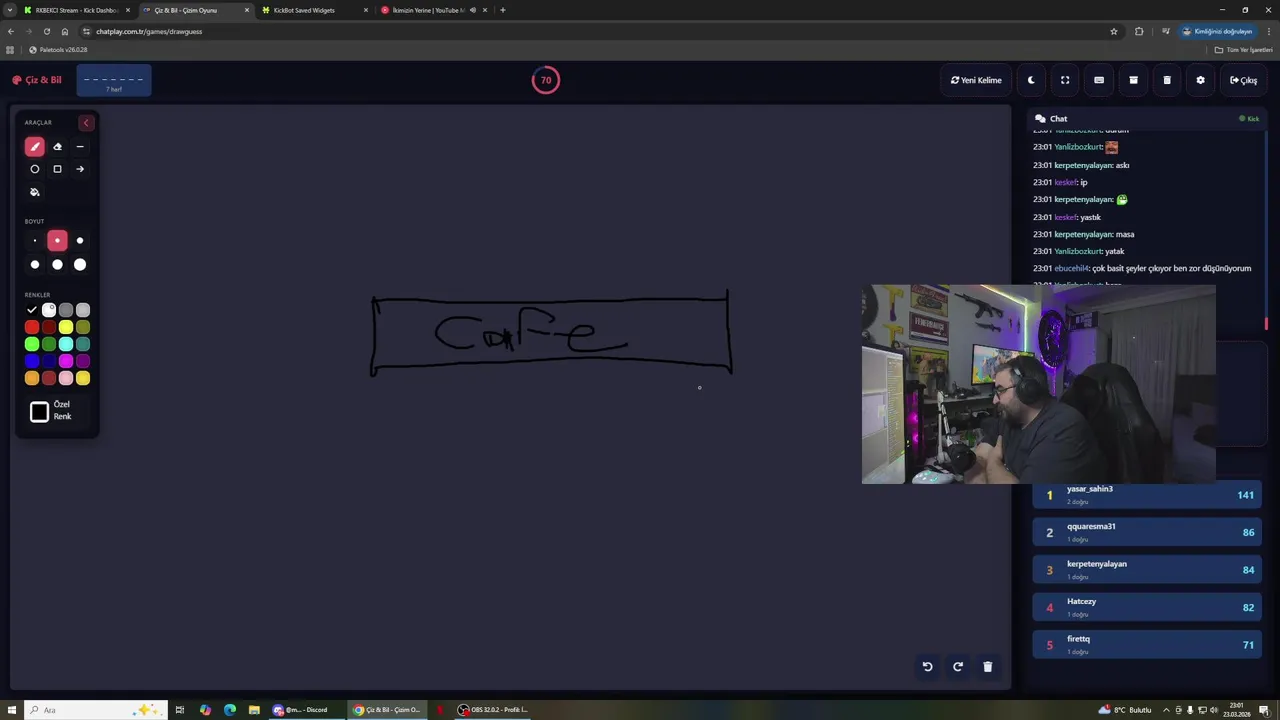Image resolution: width=1280 pixels, height=720 pixels.
Task: Select firettq leaderboard row
Action: pyautogui.click(x=1147, y=645)
